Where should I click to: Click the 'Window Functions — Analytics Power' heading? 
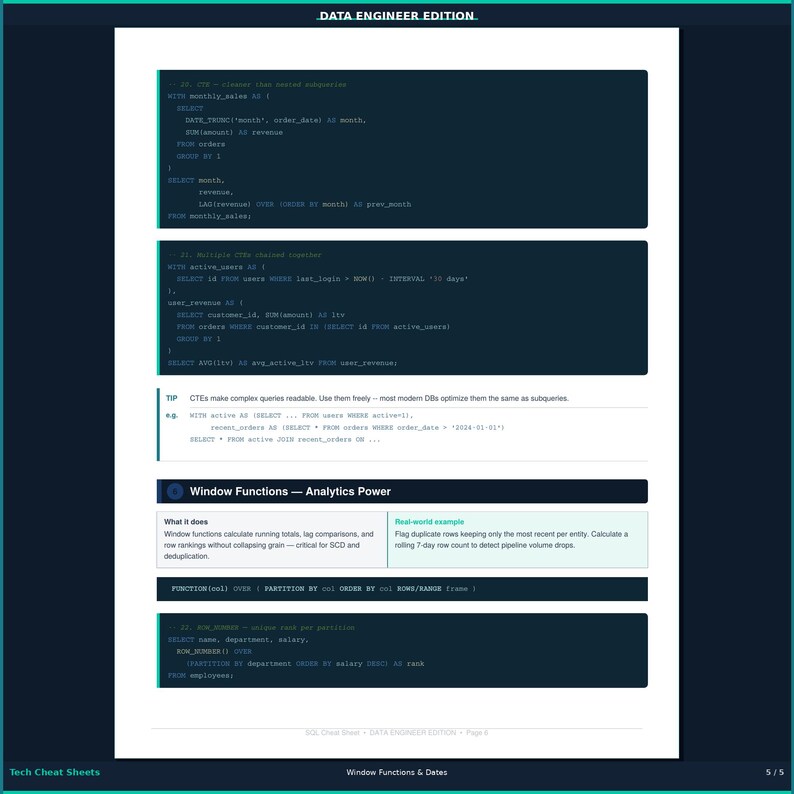click(290, 491)
